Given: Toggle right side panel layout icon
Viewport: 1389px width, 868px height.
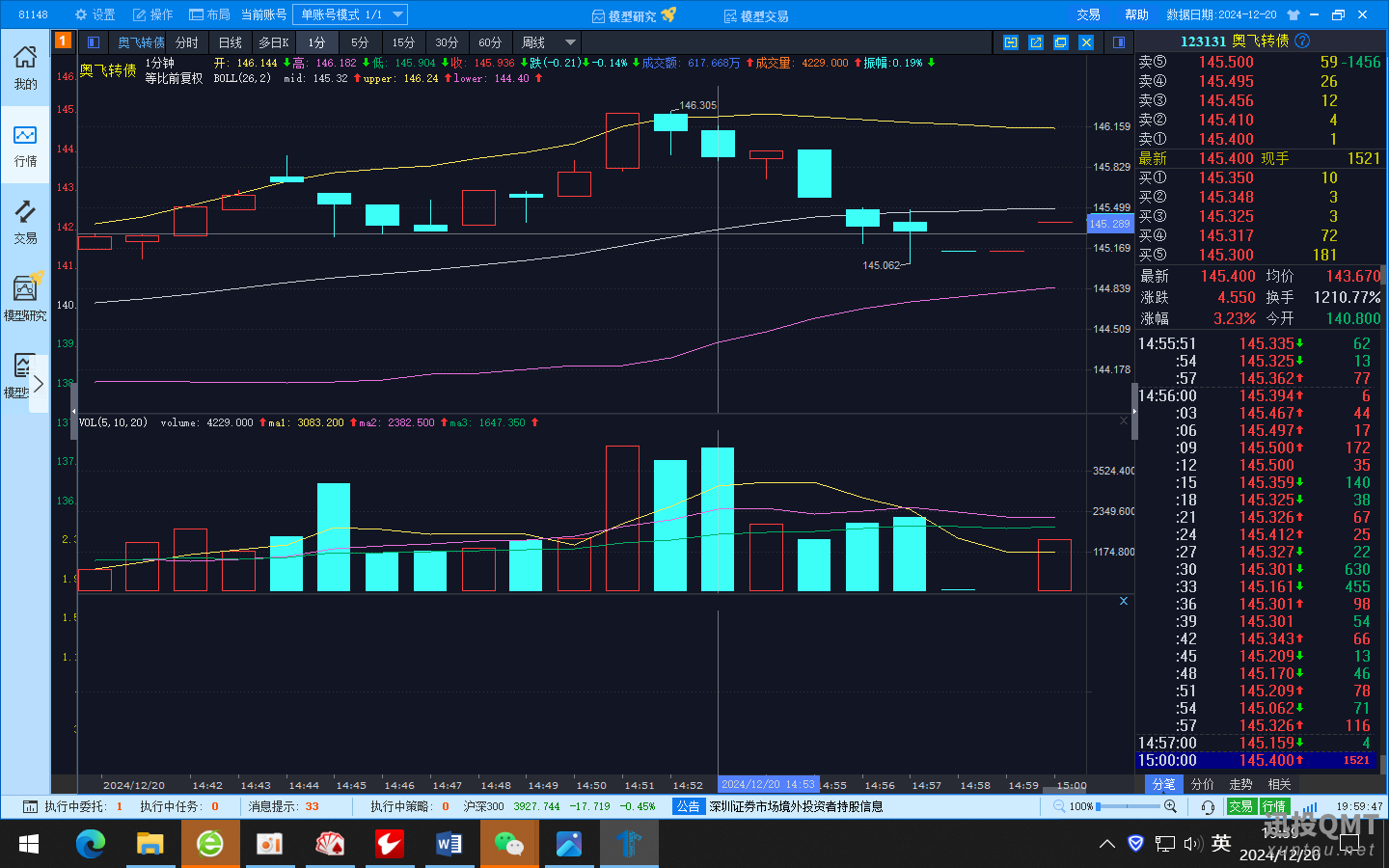Looking at the screenshot, I should [1119, 42].
